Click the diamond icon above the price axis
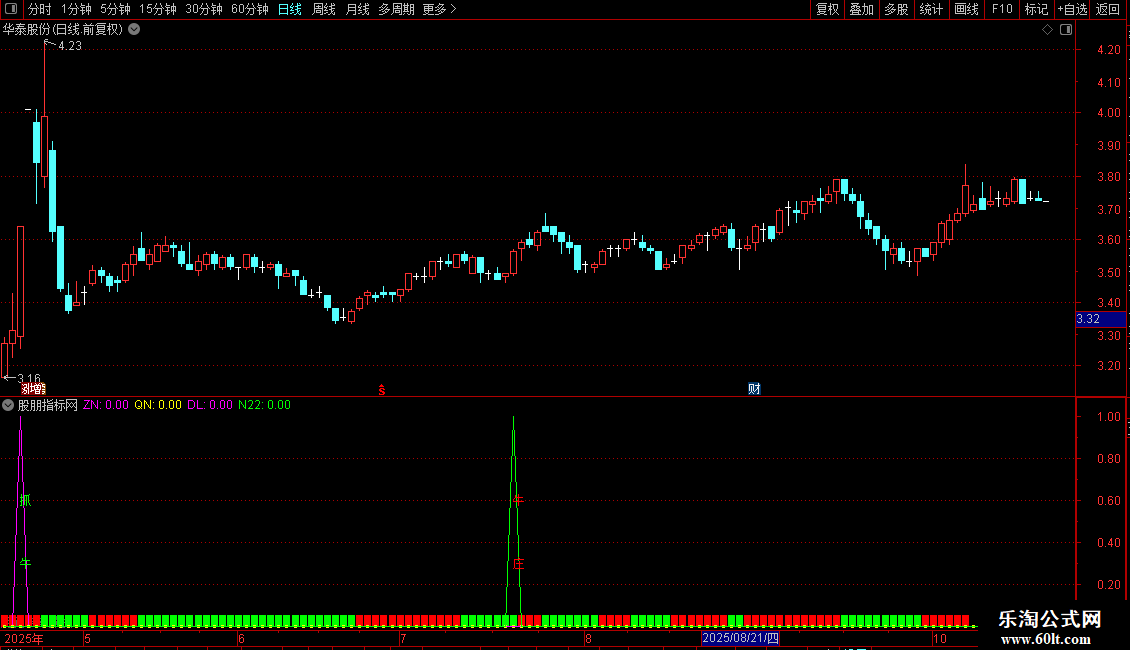 coord(1048,30)
